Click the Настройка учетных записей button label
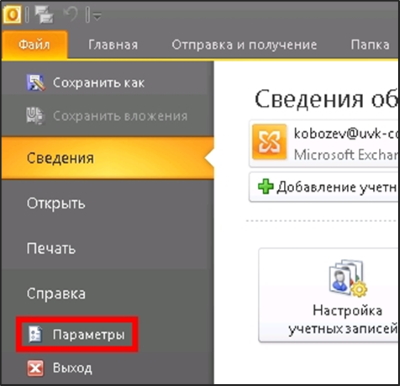 (343, 319)
